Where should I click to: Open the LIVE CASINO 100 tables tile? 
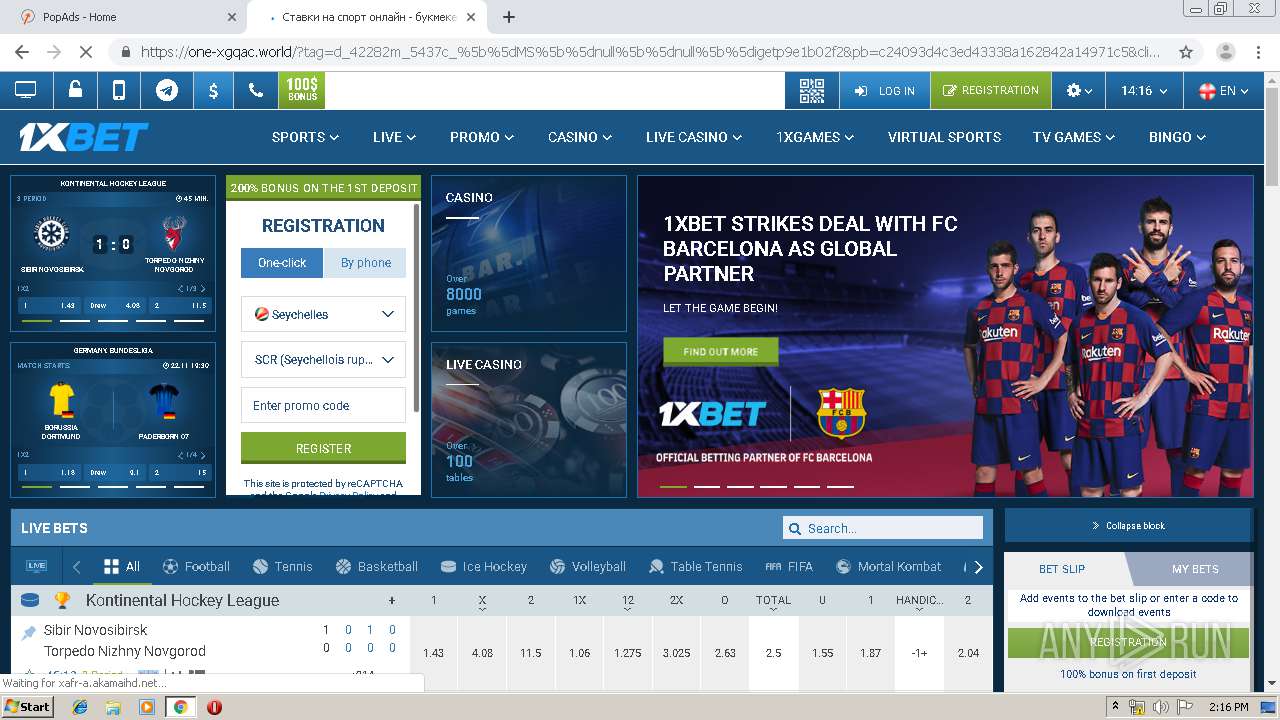[529, 420]
